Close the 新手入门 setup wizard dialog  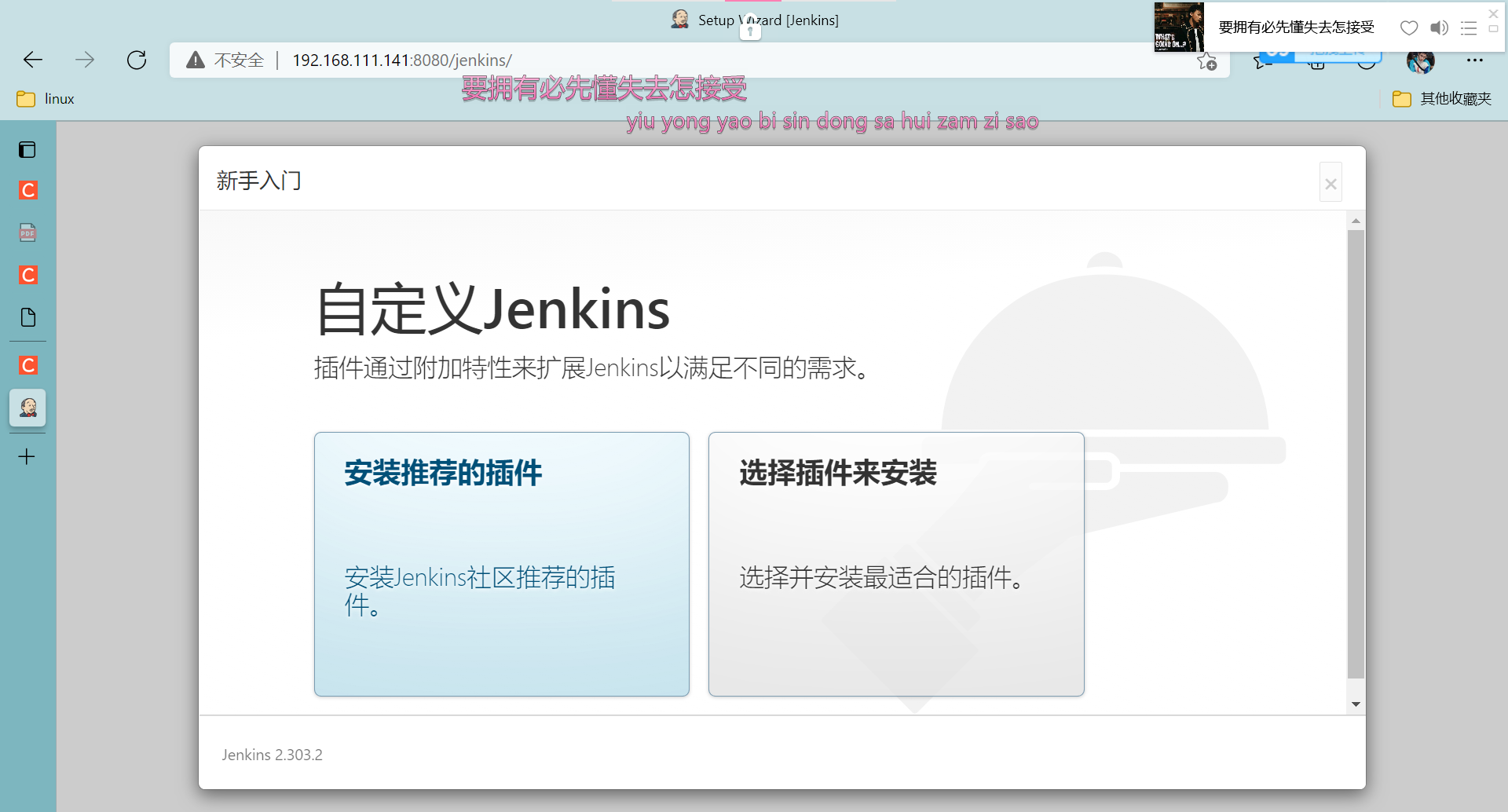tap(1330, 183)
